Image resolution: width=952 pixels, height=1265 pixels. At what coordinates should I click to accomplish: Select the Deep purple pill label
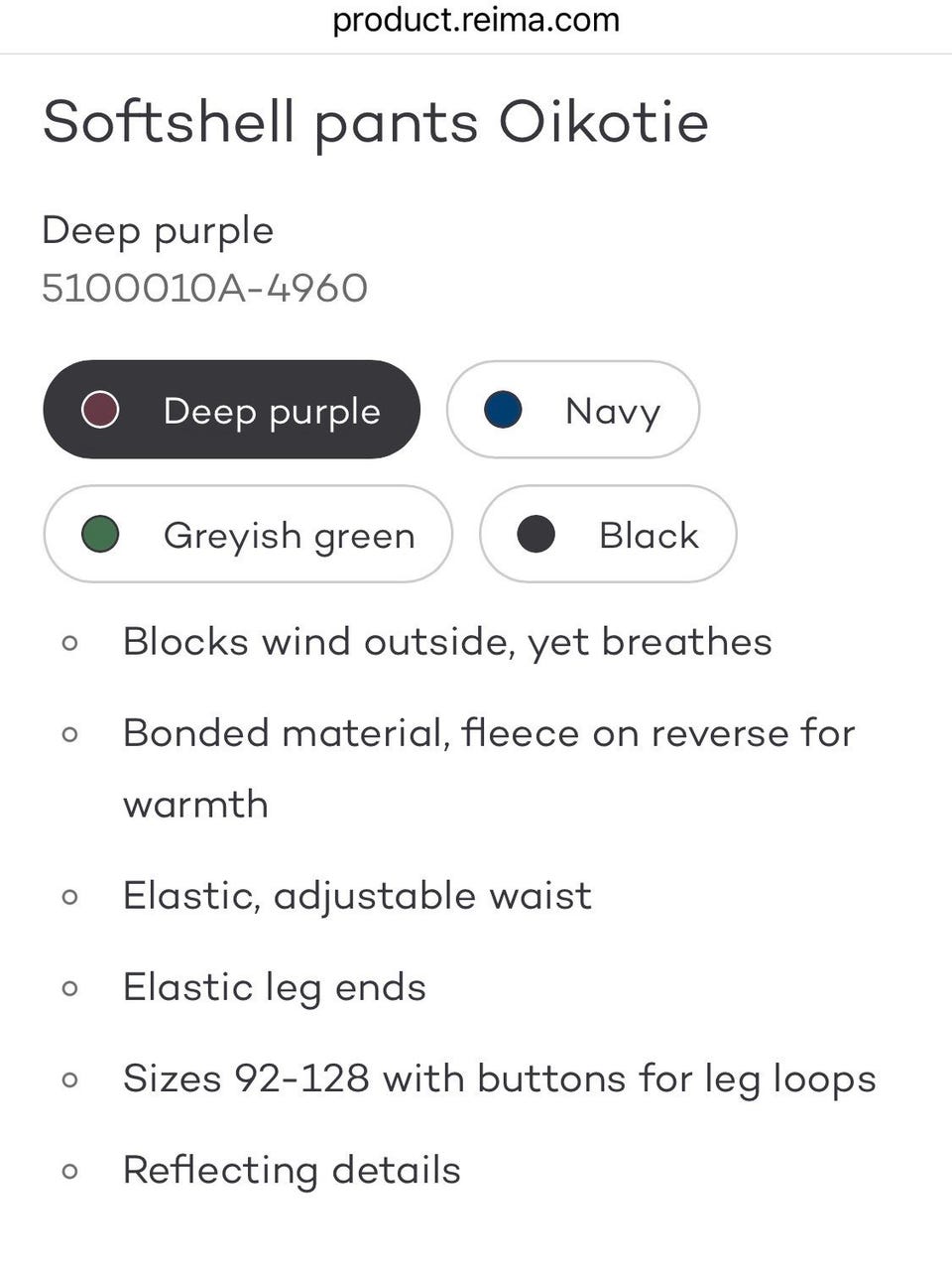[272, 411]
